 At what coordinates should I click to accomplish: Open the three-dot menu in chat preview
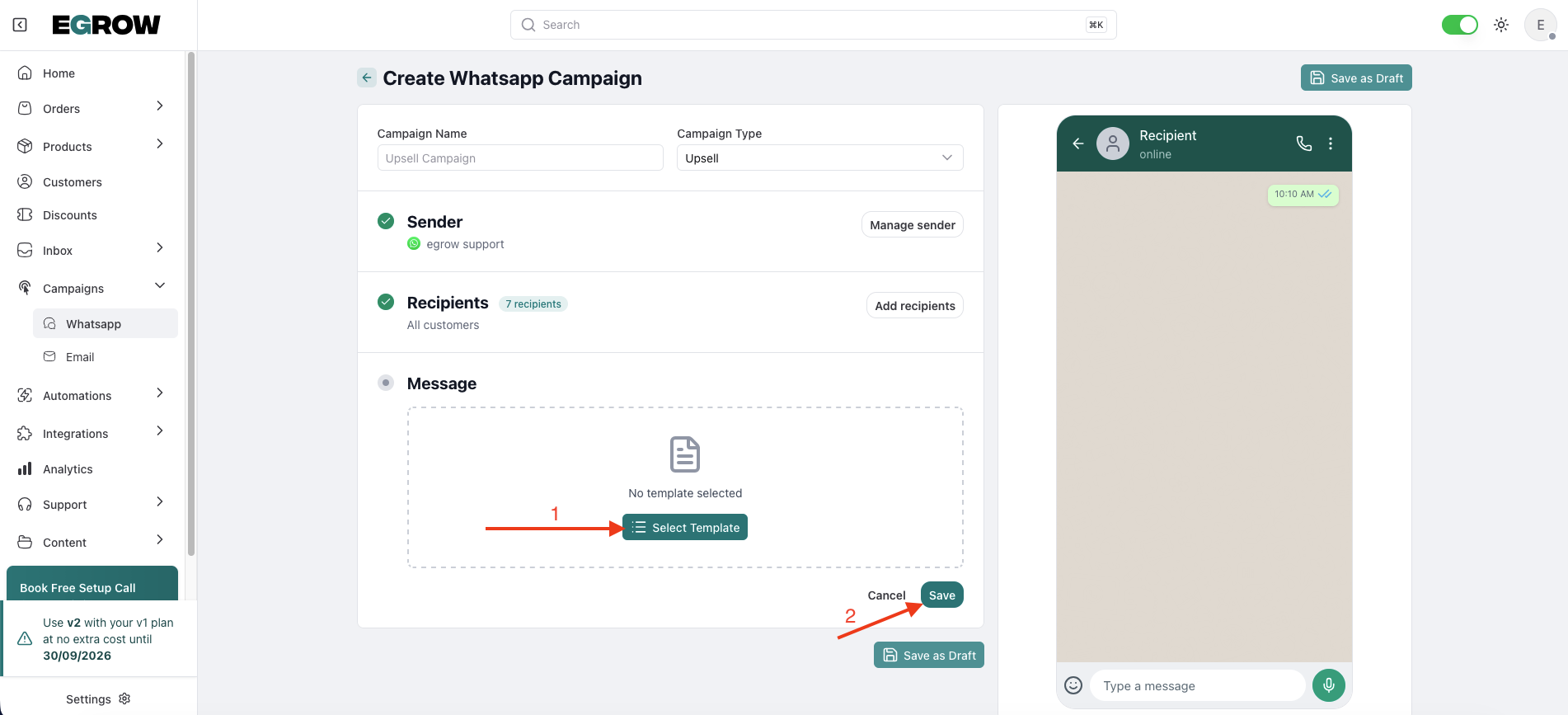coord(1331,143)
